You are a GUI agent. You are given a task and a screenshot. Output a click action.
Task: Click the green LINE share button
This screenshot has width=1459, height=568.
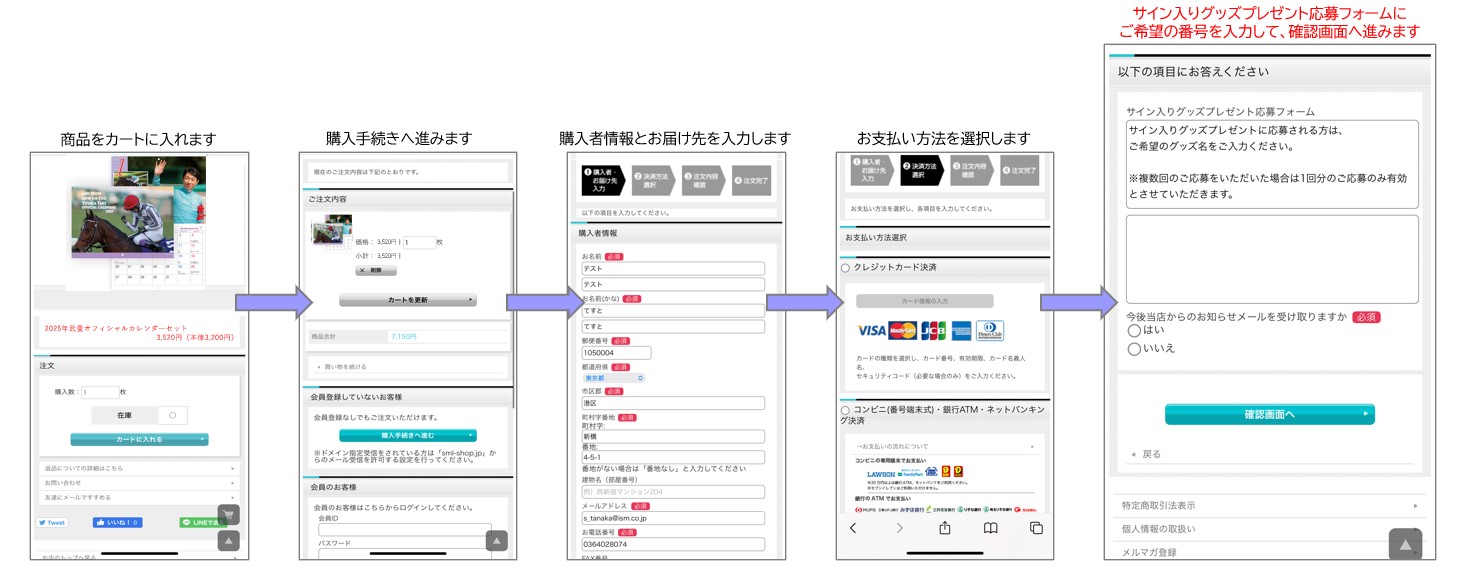pyautogui.click(x=203, y=522)
